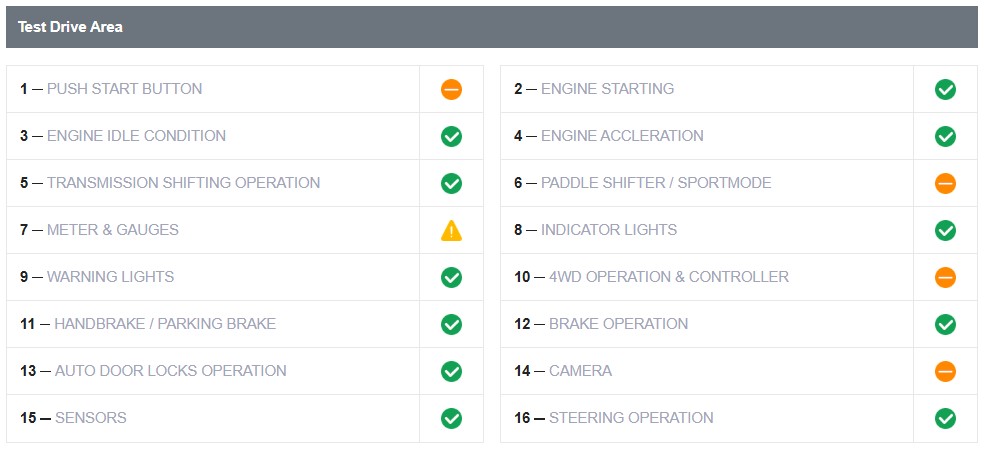Open the Auto Door Locks Operation item
This screenshot has width=984, height=452.
tap(170, 371)
